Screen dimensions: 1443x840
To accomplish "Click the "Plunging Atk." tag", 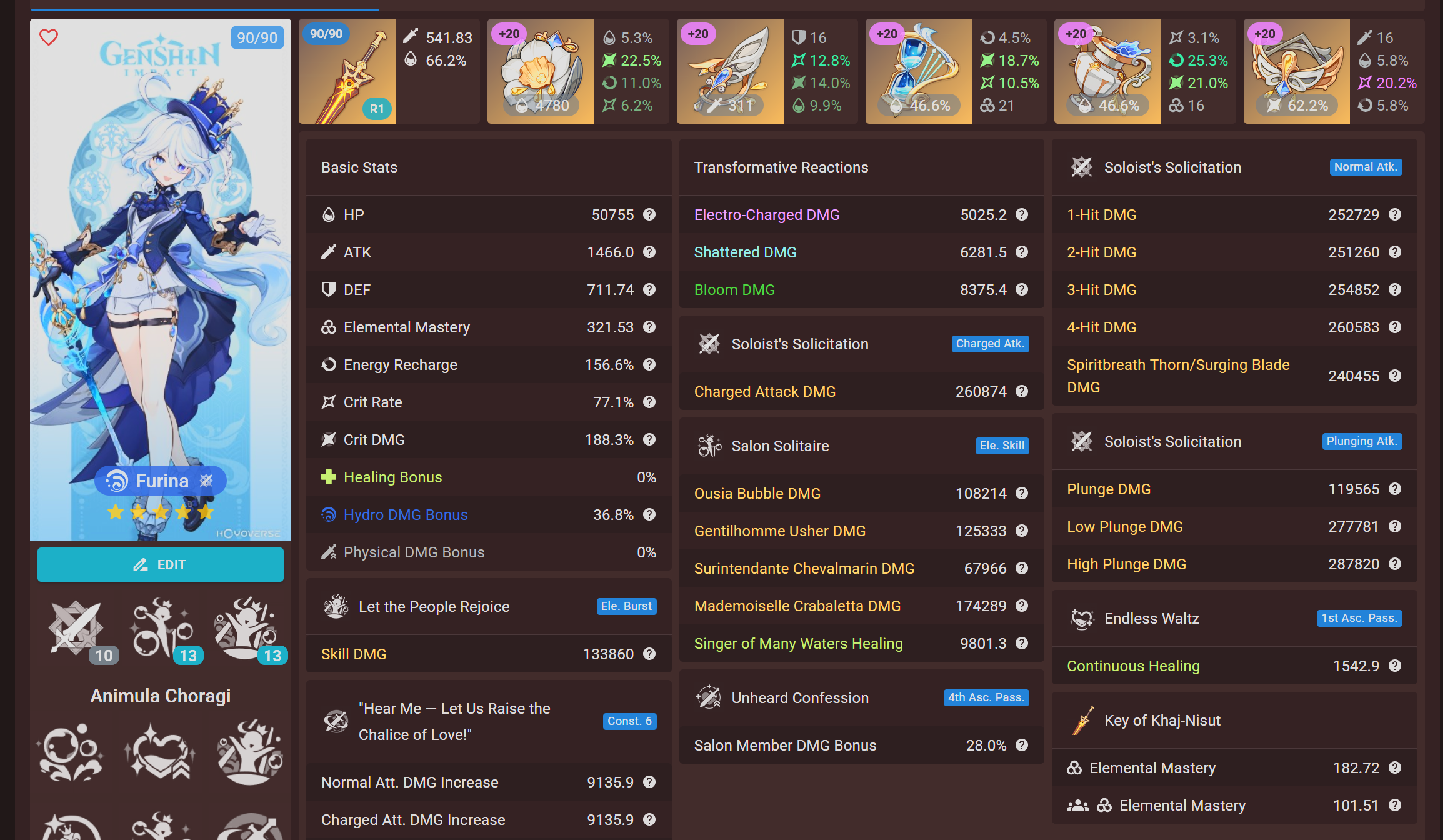I will [1362, 441].
